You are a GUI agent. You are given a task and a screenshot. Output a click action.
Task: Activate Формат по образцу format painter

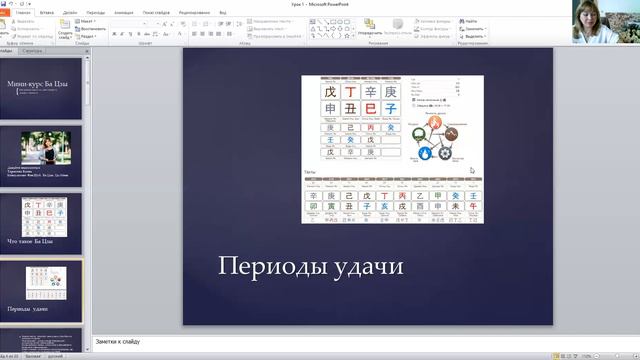pos(33,36)
